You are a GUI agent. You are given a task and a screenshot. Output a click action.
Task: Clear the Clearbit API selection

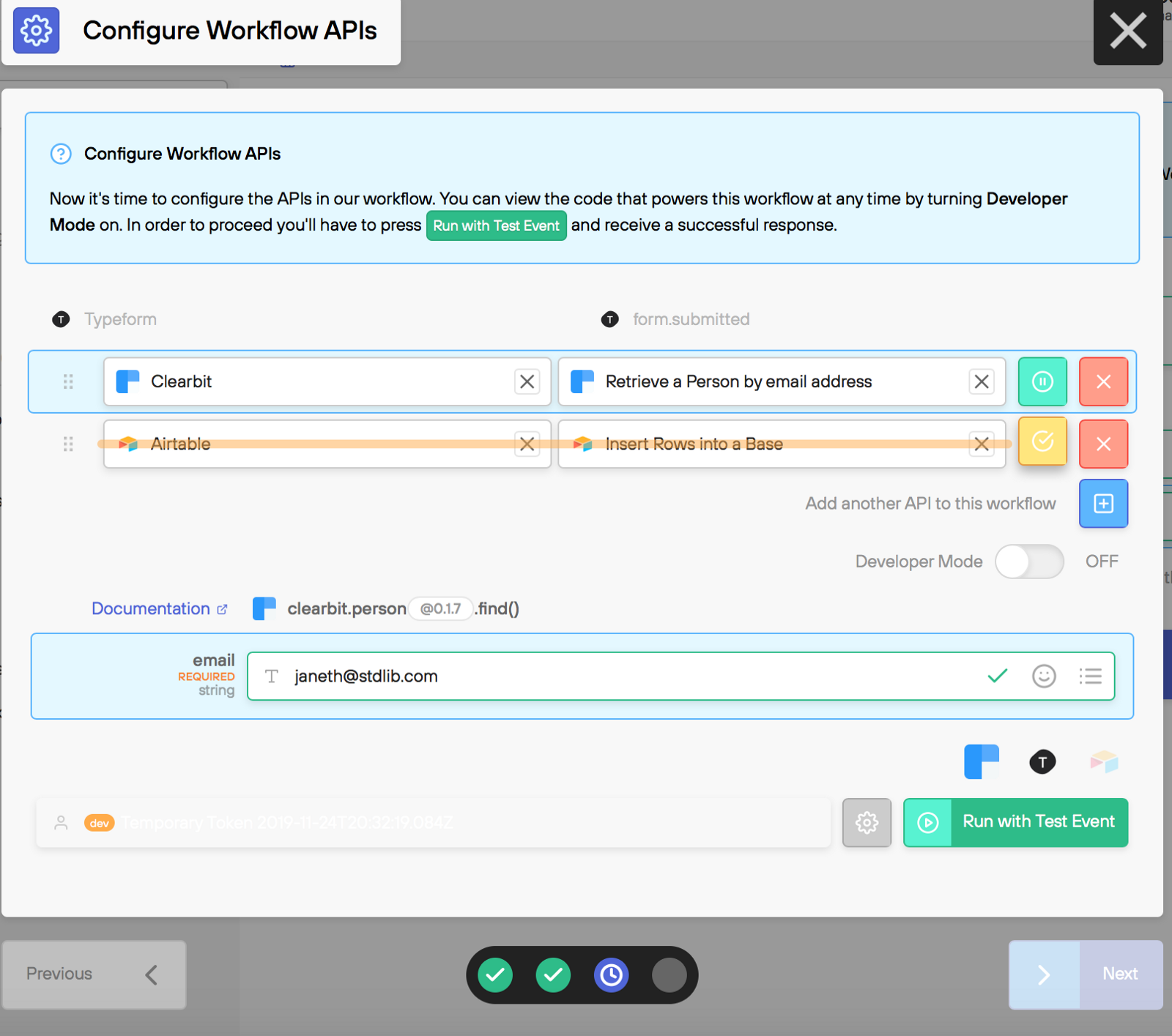click(527, 381)
